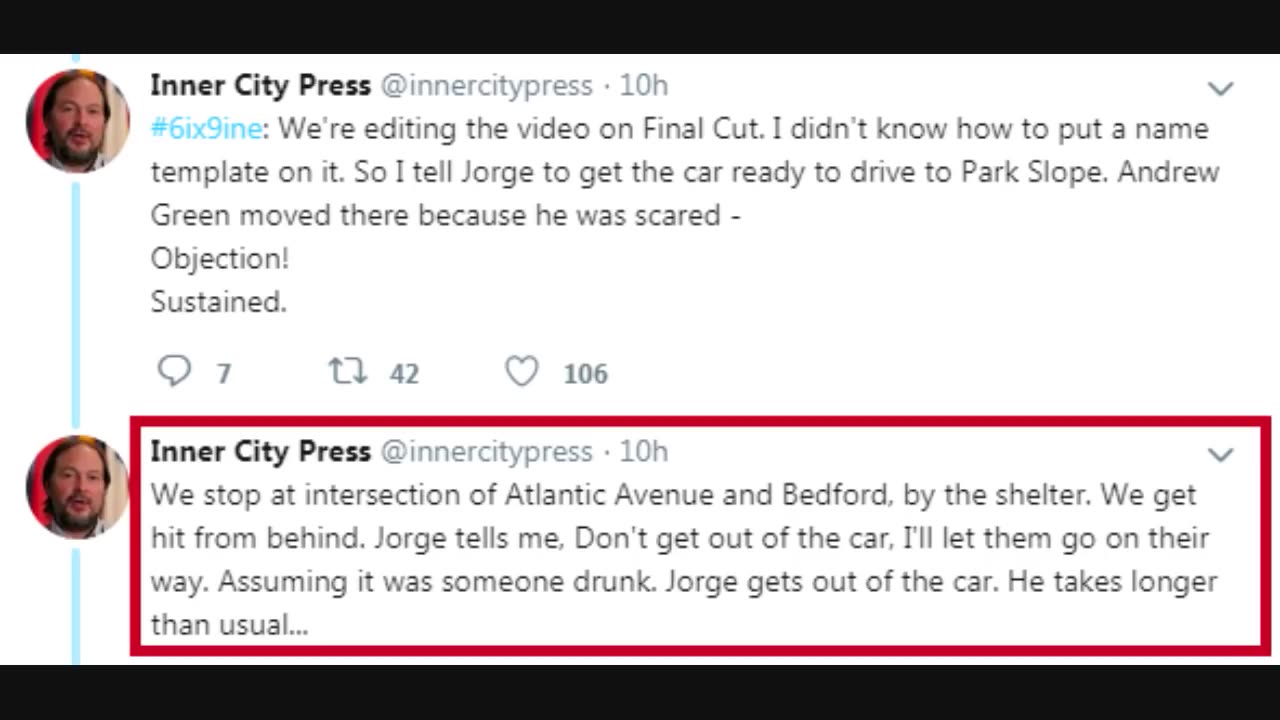The height and width of the screenshot is (720, 1280).
Task: Open the profile avatar beside the Atlantic Avenue tweet
Action: coord(77,487)
